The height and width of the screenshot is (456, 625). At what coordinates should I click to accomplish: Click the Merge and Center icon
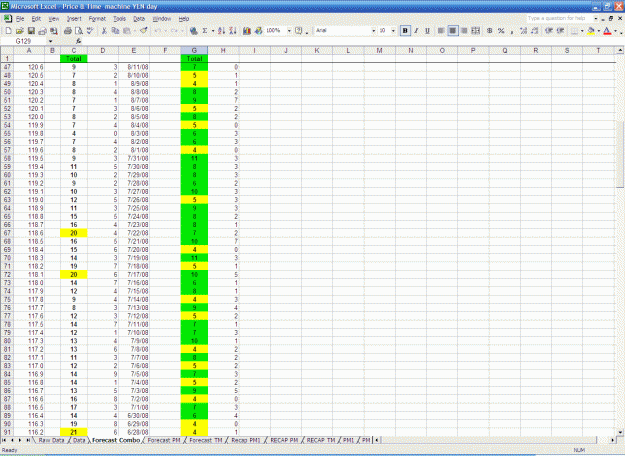coord(476,31)
